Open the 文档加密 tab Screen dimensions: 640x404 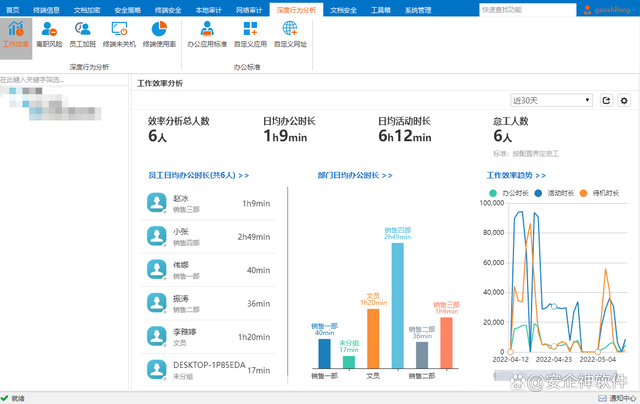tap(87, 10)
